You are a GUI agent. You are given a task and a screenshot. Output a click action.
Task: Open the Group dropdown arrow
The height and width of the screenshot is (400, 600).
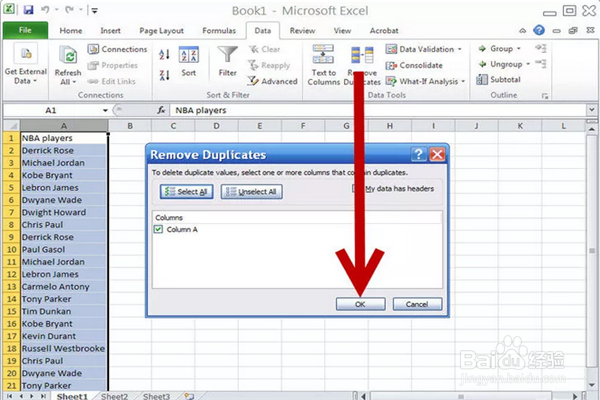[519, 49]
